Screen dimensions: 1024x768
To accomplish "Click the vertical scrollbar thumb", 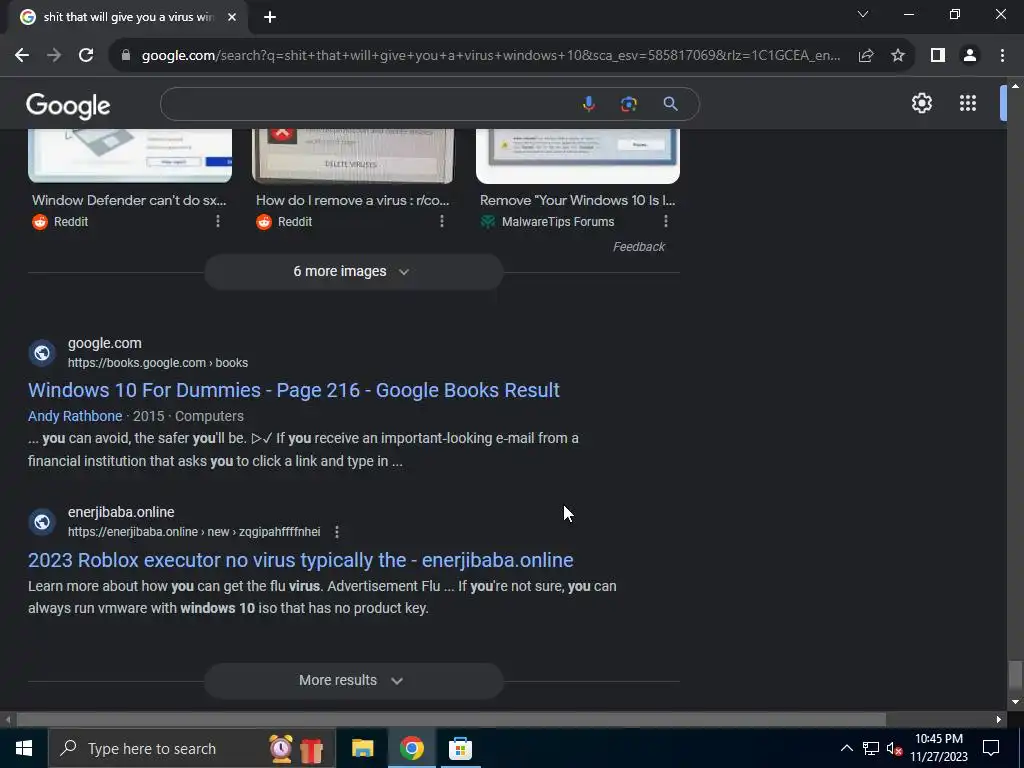I will click(x=1014, y=675).
